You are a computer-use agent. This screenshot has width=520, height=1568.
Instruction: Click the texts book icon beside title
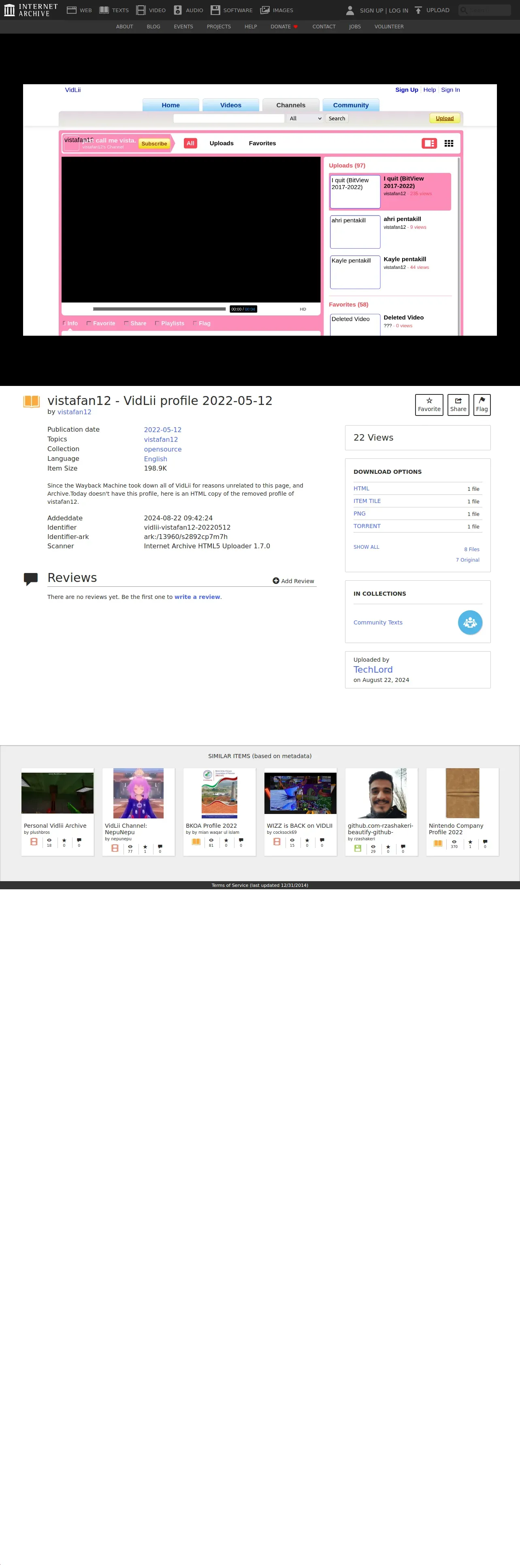tap(31, 401)
